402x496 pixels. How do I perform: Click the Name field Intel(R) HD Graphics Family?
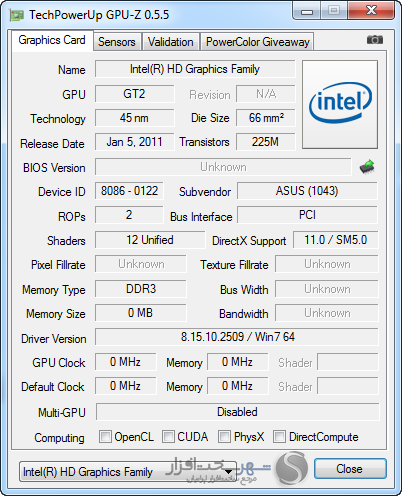tap(195, 69)
